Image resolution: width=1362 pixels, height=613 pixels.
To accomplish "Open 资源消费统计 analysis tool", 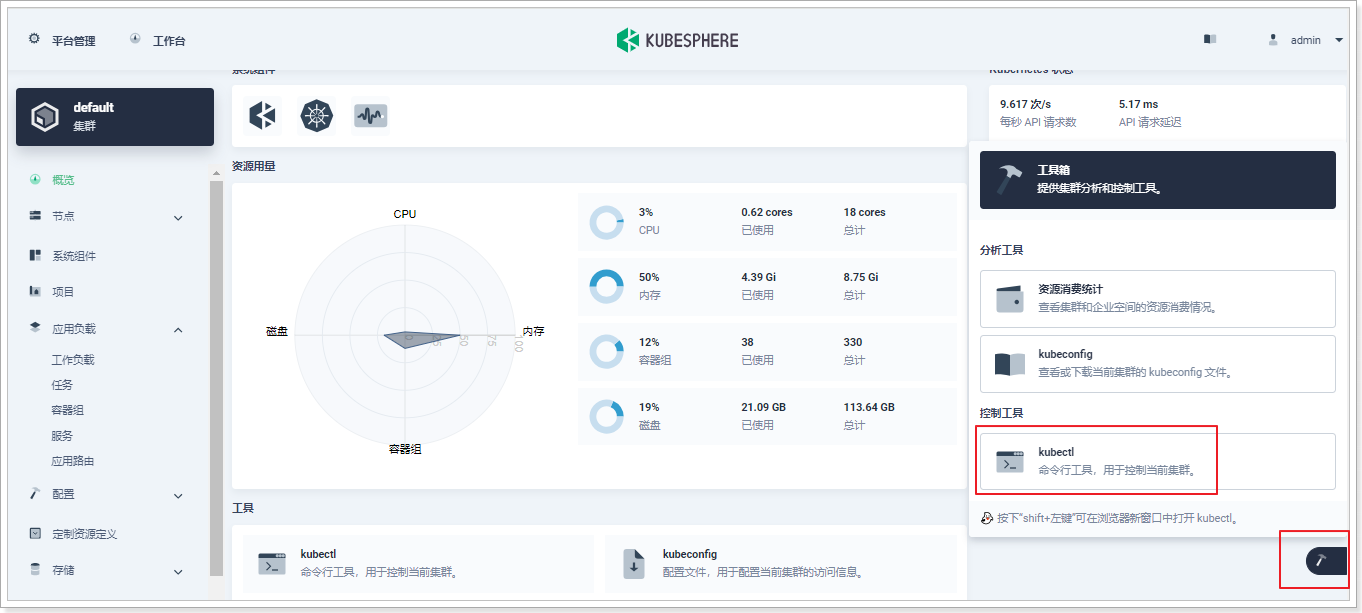I will click(x=1158, y=298).
